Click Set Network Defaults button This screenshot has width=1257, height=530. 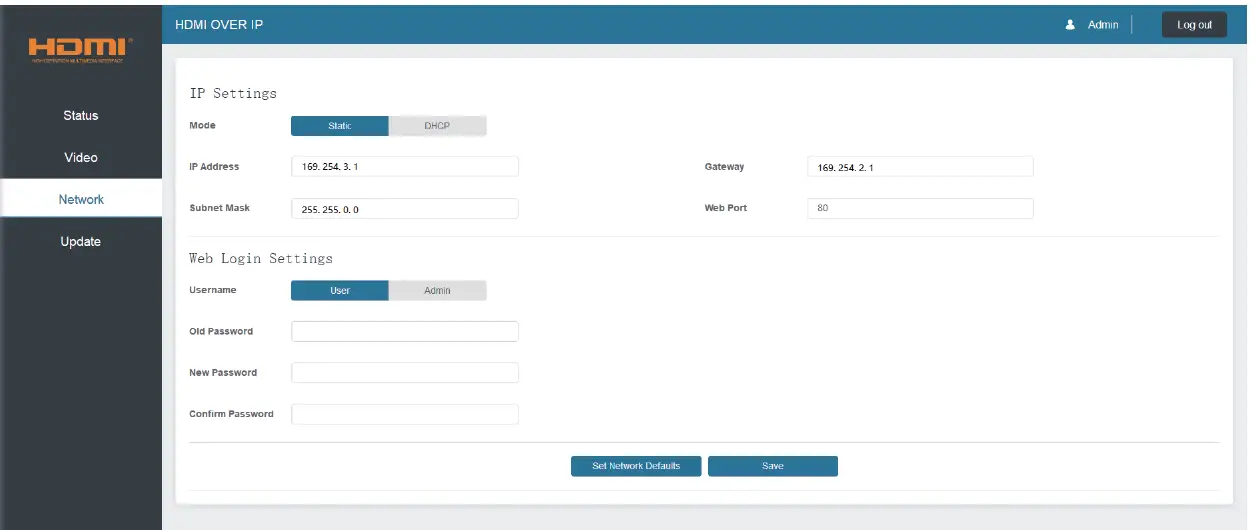pyautogui.click(x=636, y=466)
